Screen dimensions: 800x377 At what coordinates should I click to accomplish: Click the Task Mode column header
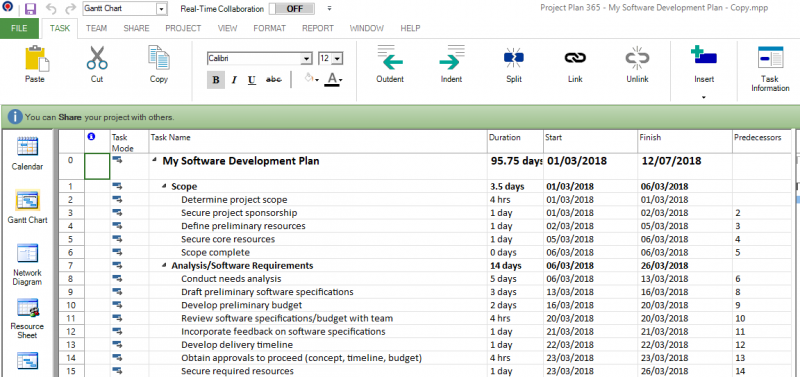point(129,142)
